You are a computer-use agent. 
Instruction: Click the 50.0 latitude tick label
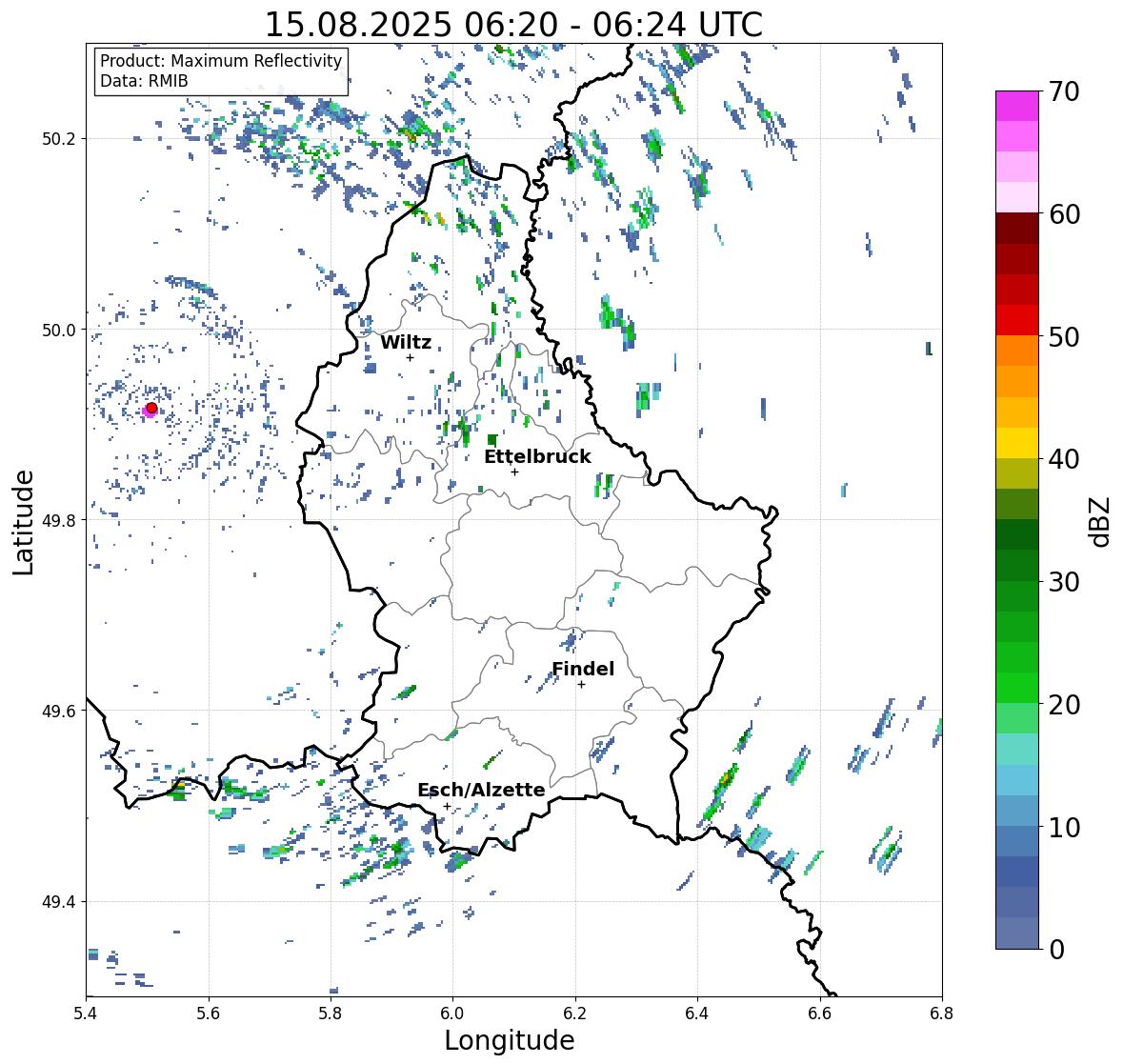tap(59, 331)
